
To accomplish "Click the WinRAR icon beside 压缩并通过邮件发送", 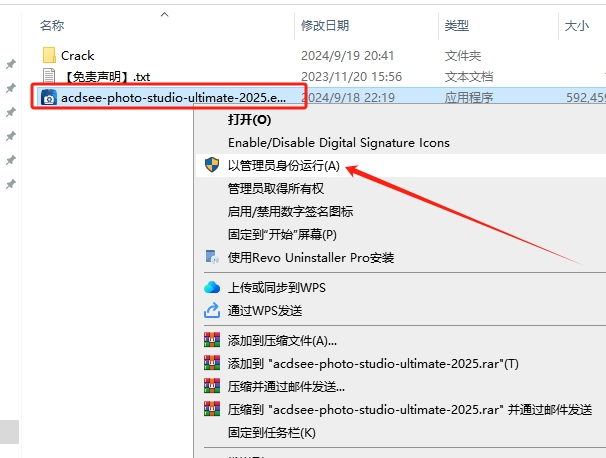I will pos(212,386).
